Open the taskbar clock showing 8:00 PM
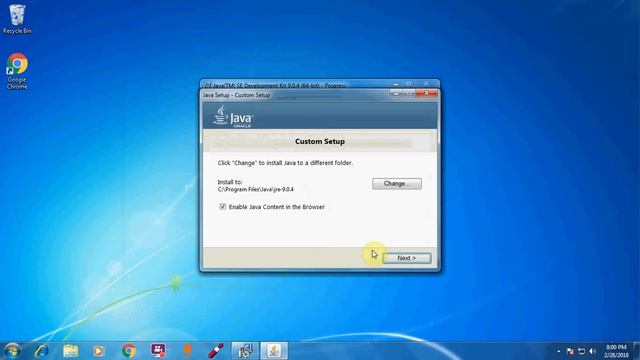640x360 pixels. [616, 351]
